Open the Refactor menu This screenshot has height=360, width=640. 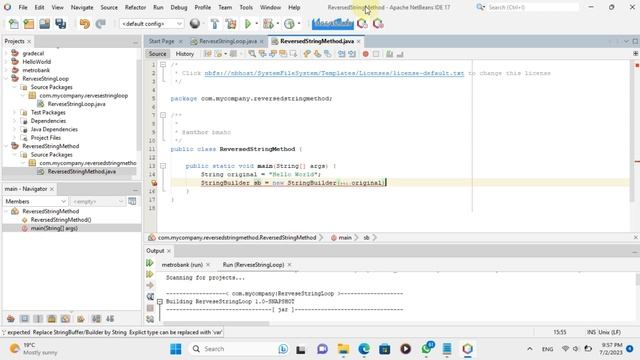coord(135,7)
